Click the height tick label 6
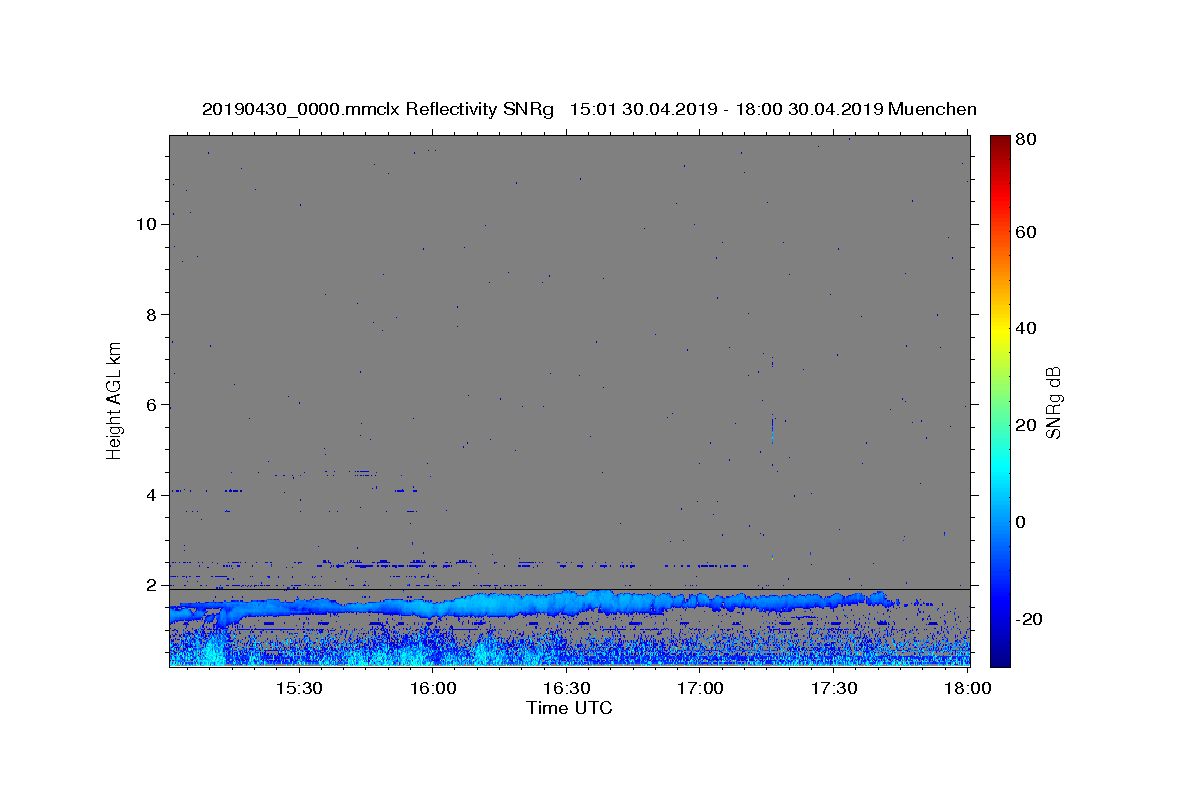1200x800 pixels. pyautogui.click(x=151, y=405)
